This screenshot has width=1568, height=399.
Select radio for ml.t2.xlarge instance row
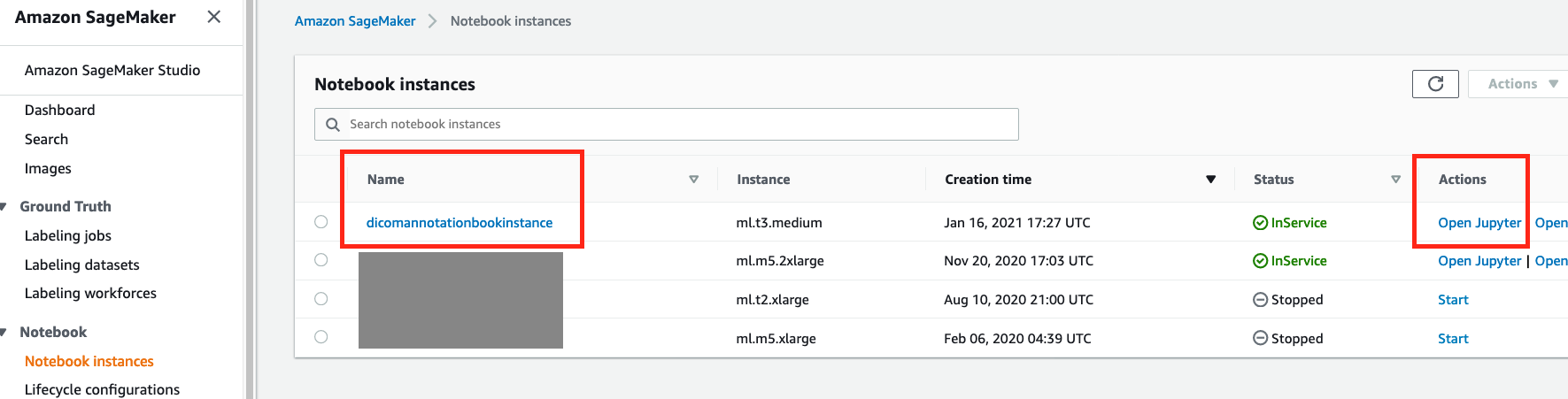pyautogui.click(x=321, y=299)
